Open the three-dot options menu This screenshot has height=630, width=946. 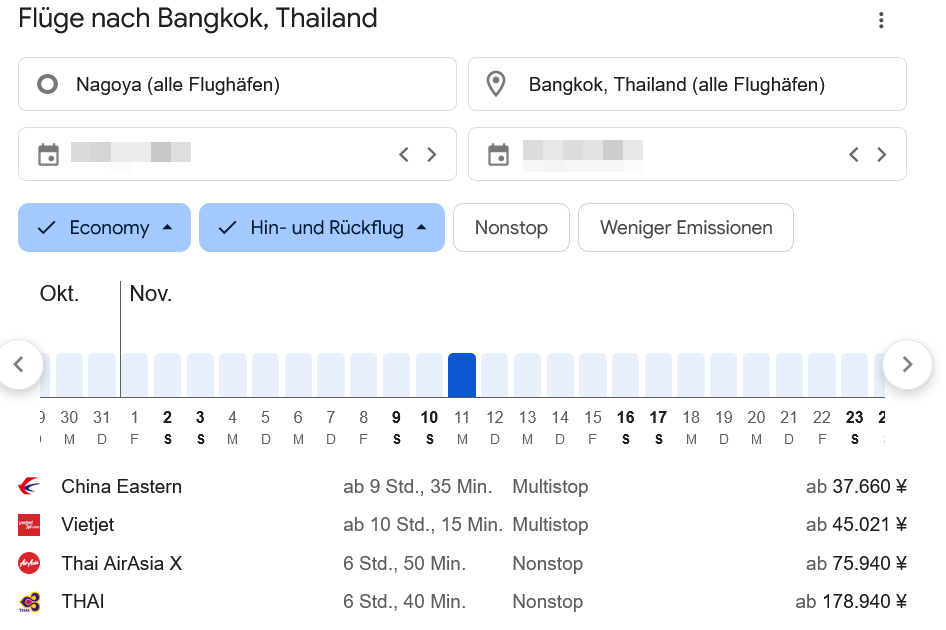[x=881, y=20]
